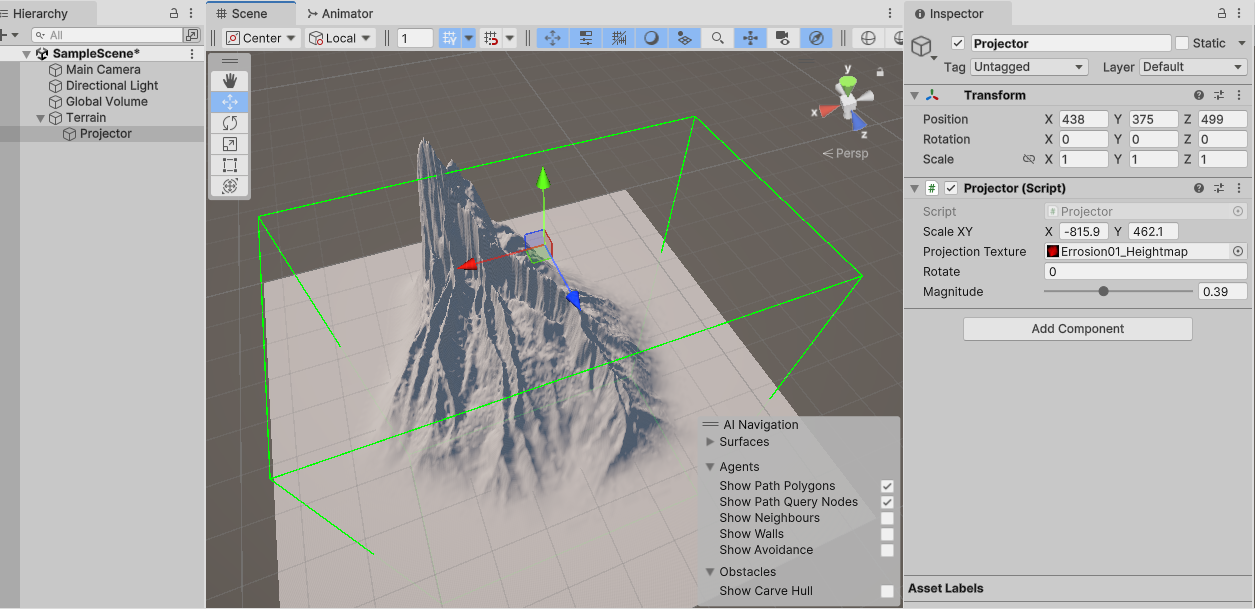Toggle the scene camera settings icon
Screen dimensions: 1255x609
783,37
